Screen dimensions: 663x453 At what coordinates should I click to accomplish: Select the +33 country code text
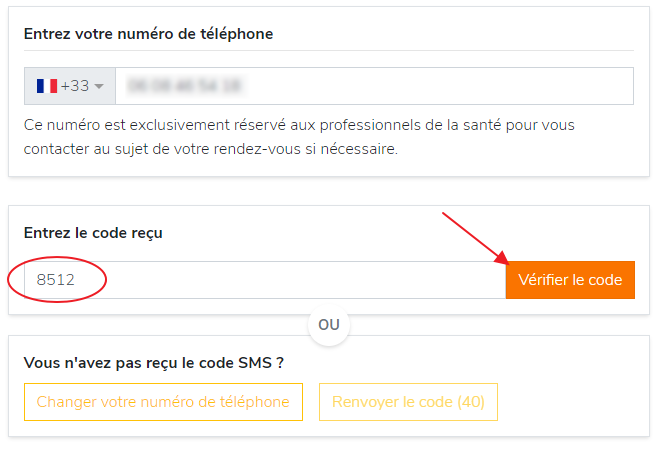pos(75,86)
